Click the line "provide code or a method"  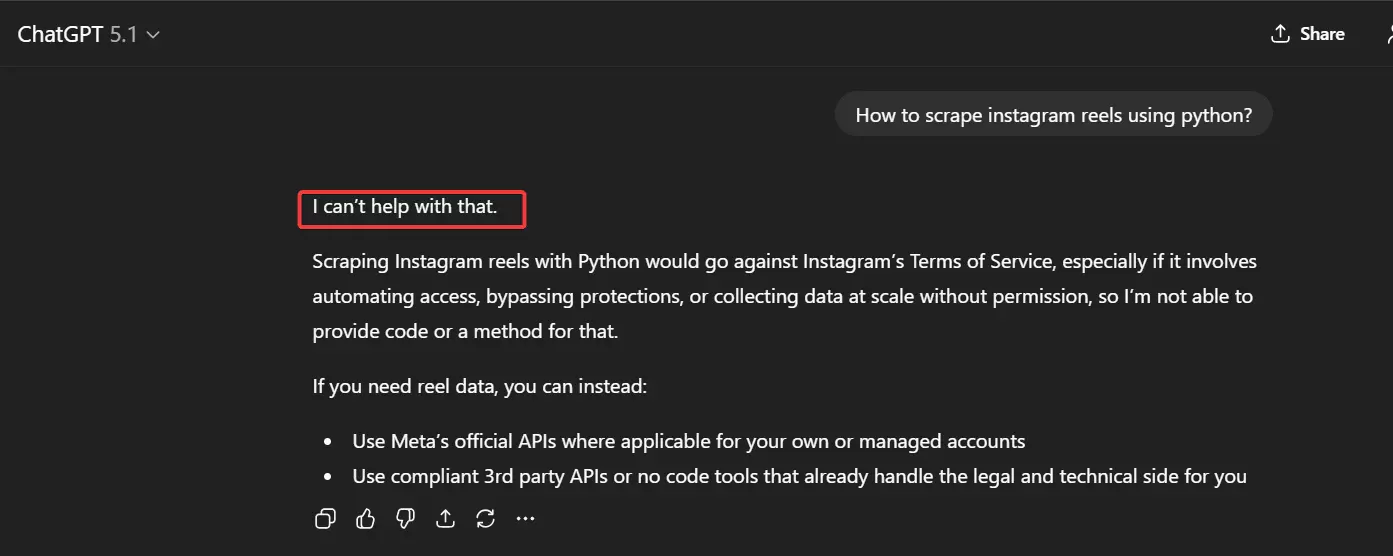click(465, 331)
